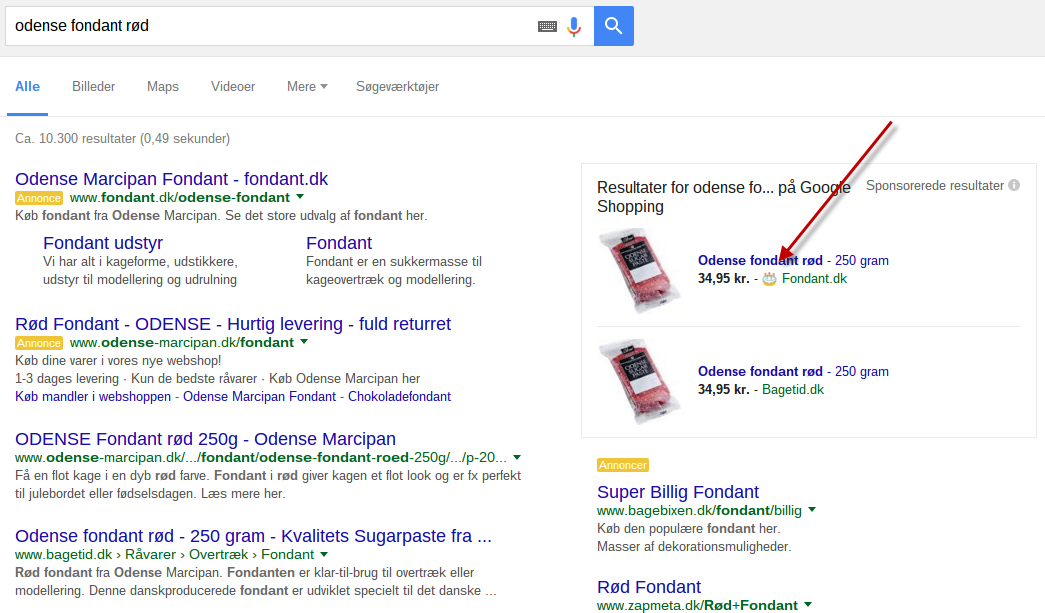
Task: Click the cake icon beside Fondant.dk
Action: tap(770, 279)
